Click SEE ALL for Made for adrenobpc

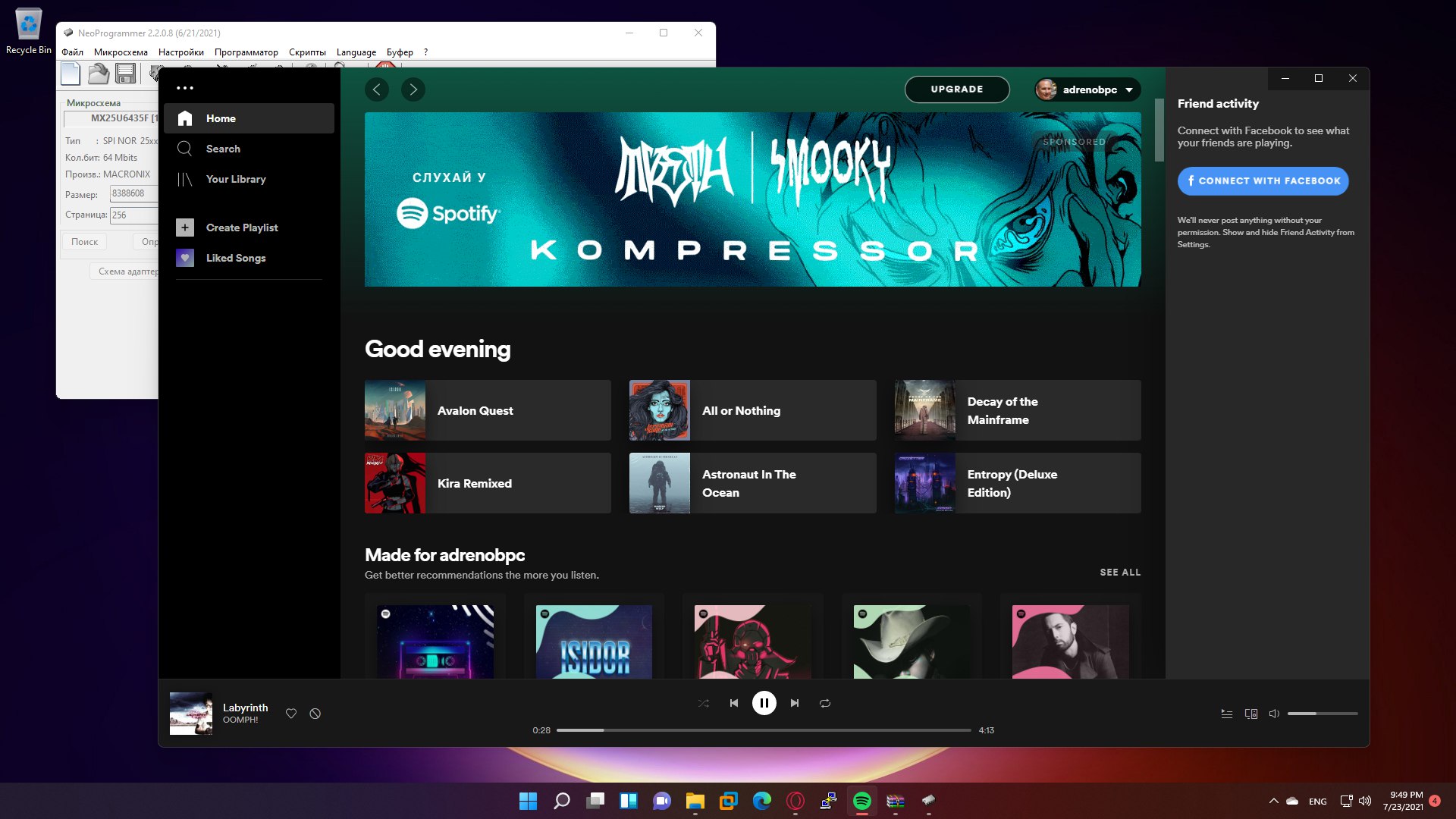(1120, 573)
